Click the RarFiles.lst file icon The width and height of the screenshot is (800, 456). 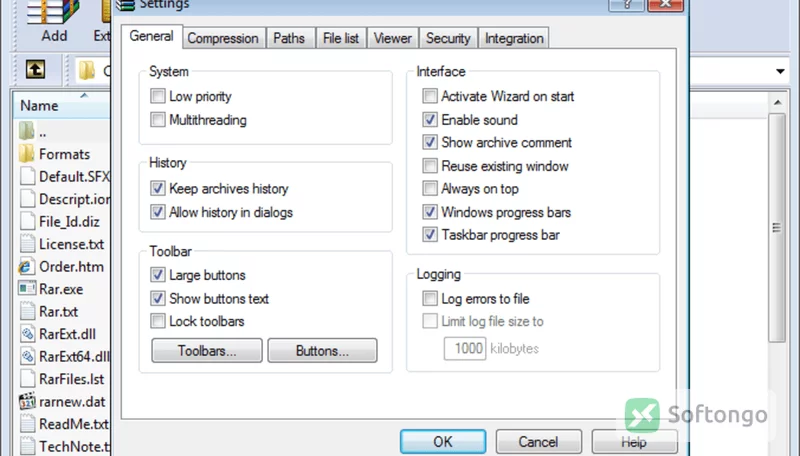click(27, 378)
